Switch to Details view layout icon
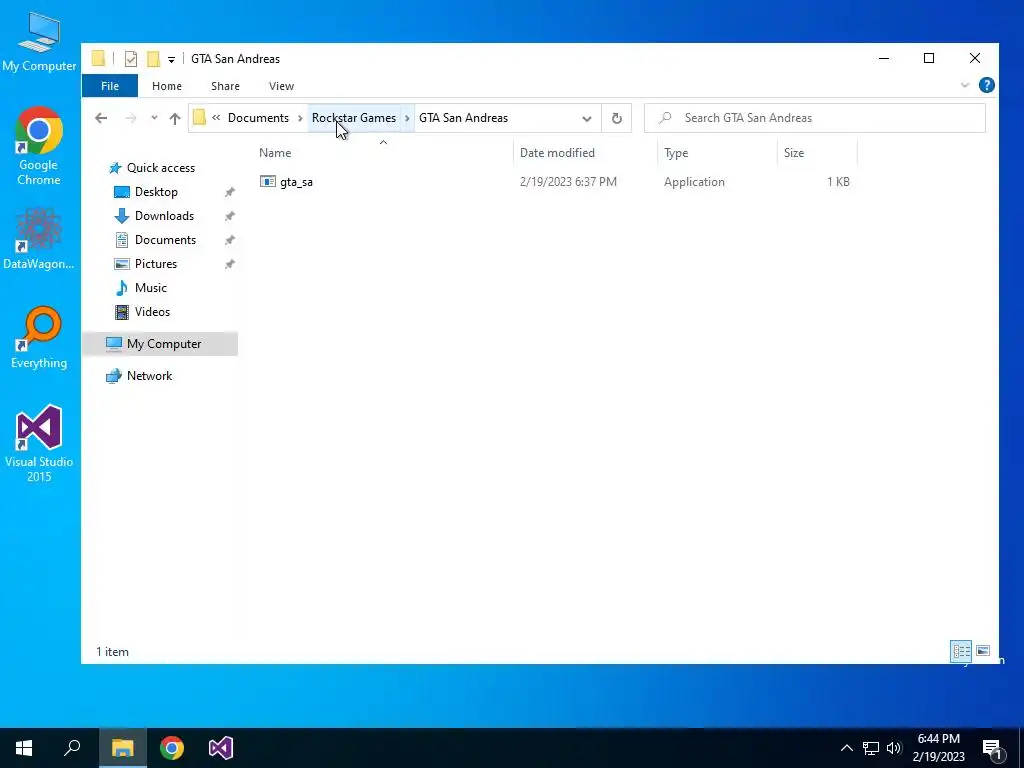1024x768 pixels. [961, 650]
